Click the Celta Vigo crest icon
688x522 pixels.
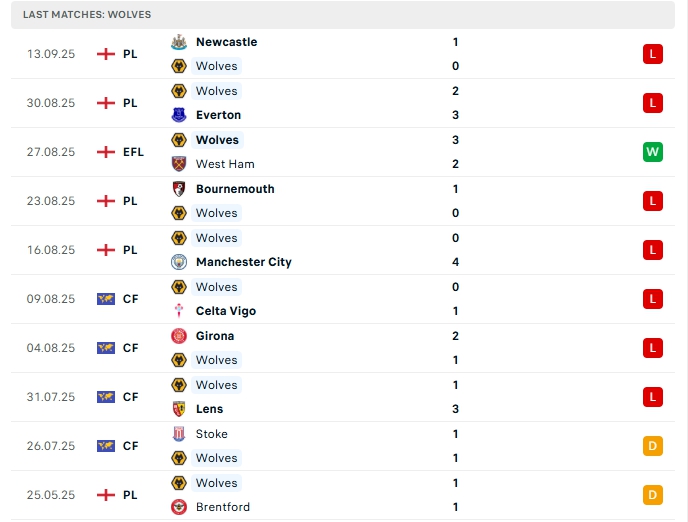tap(180, 311)
